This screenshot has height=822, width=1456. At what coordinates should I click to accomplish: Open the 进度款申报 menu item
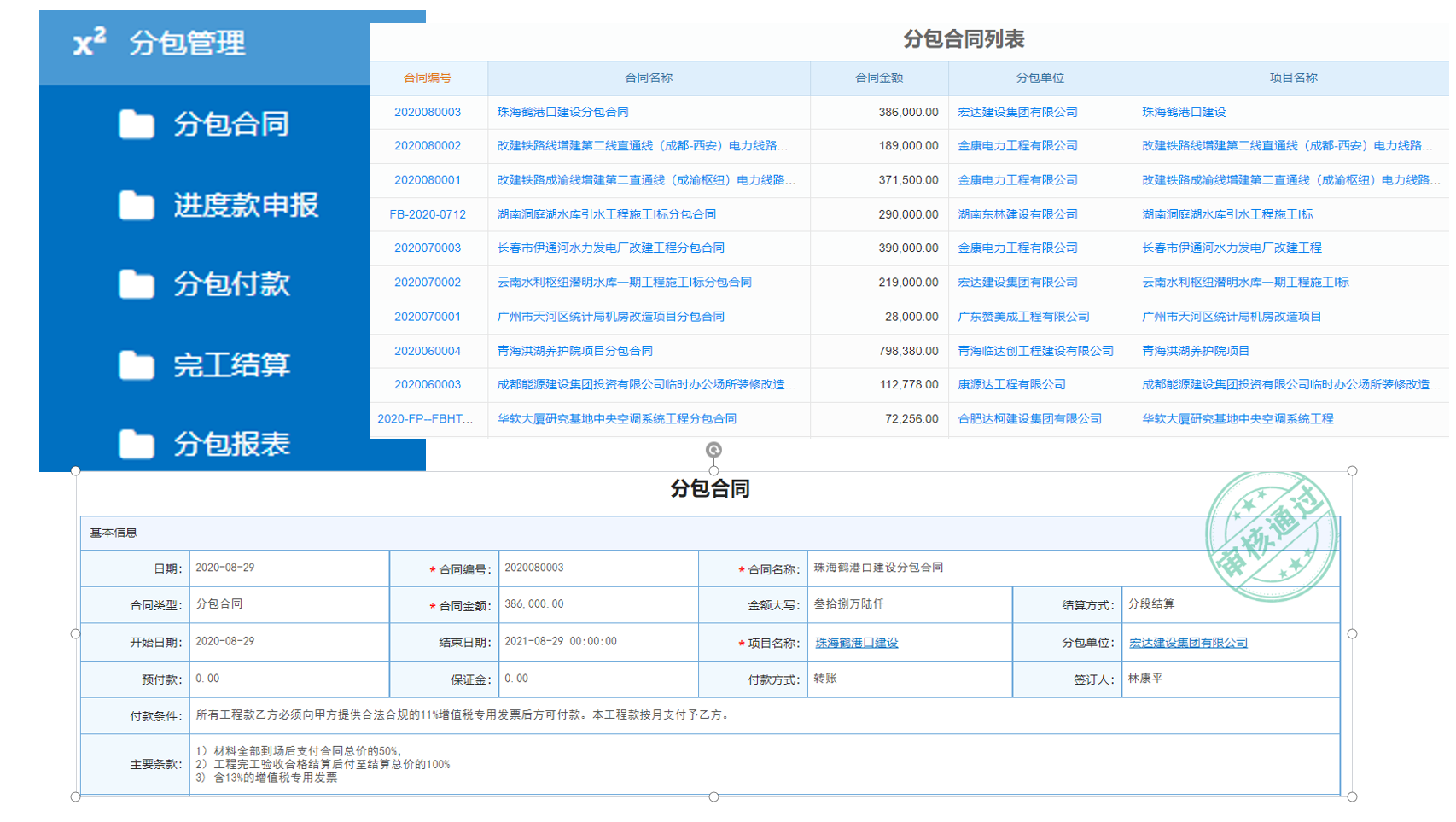[x=246, y=206]
